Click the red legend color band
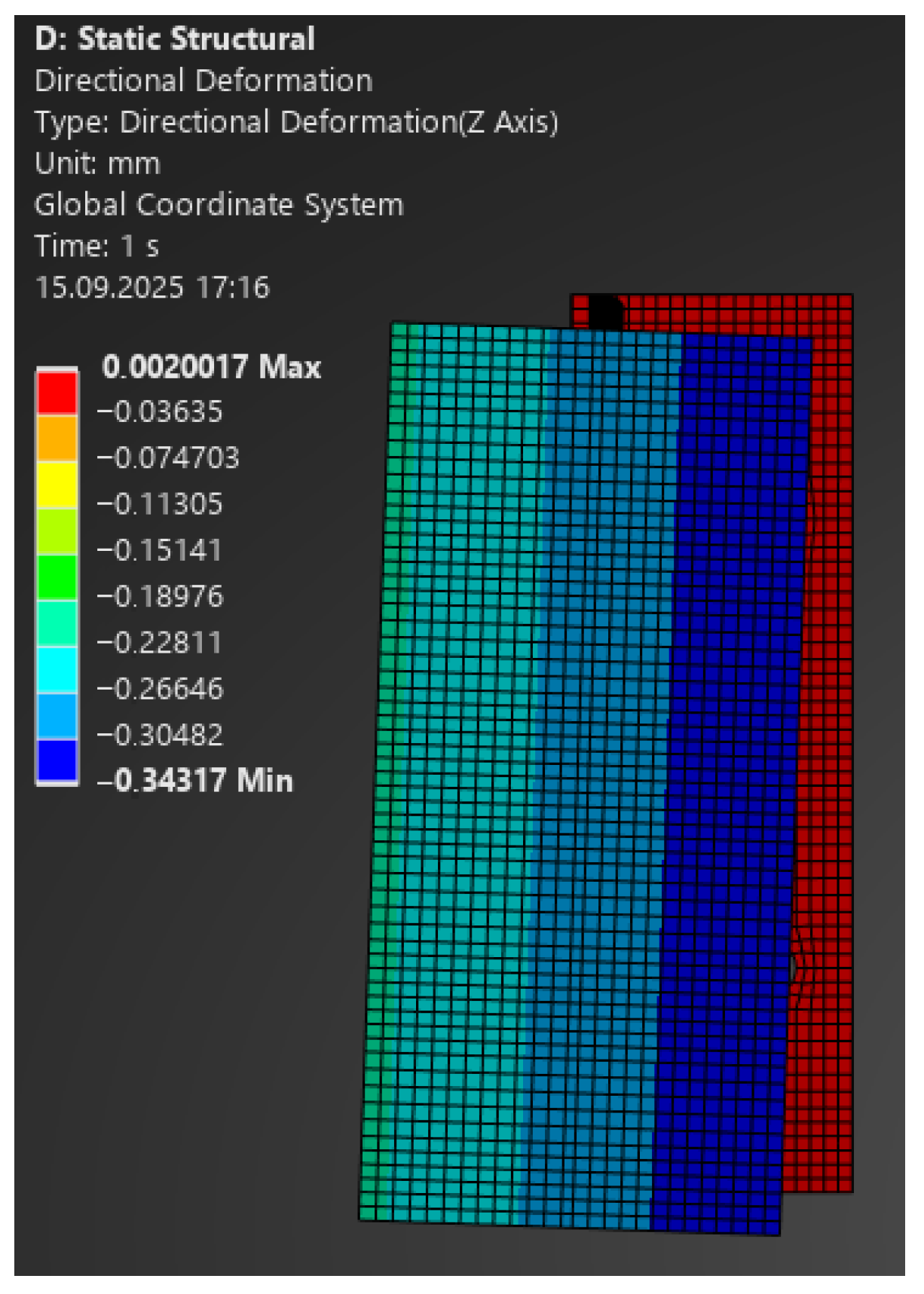 point(57,392)
